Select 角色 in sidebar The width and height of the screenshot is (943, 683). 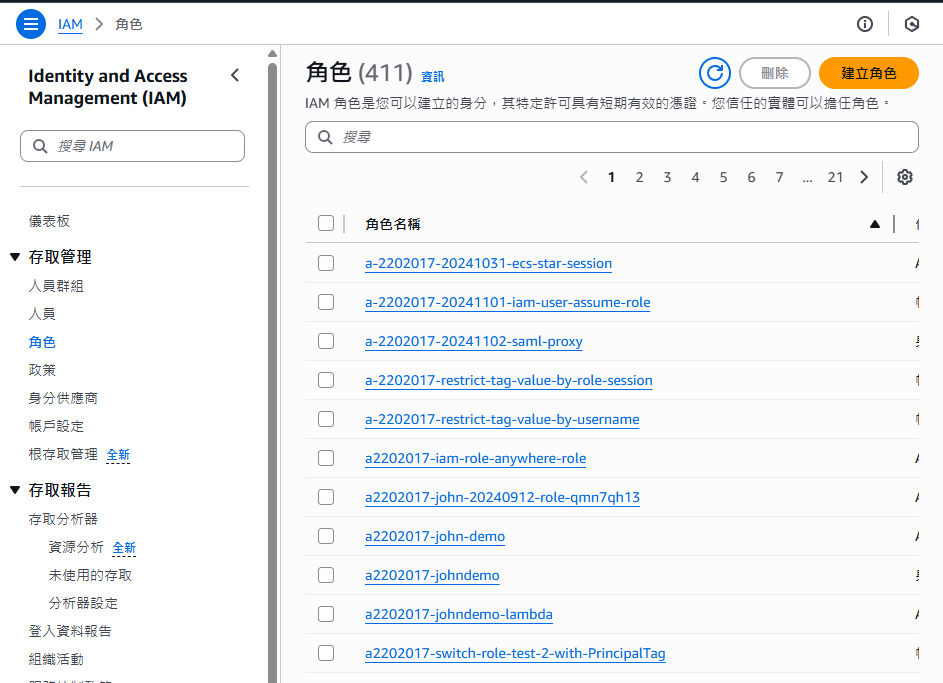click(42, 342)
